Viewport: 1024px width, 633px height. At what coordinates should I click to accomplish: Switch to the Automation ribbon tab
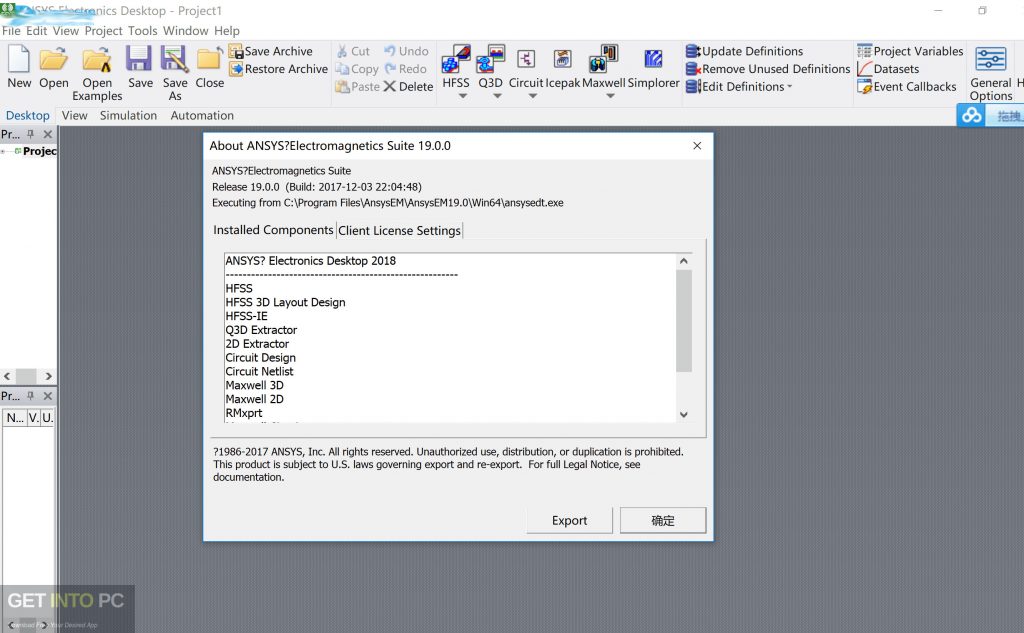(x=202, y=116)
